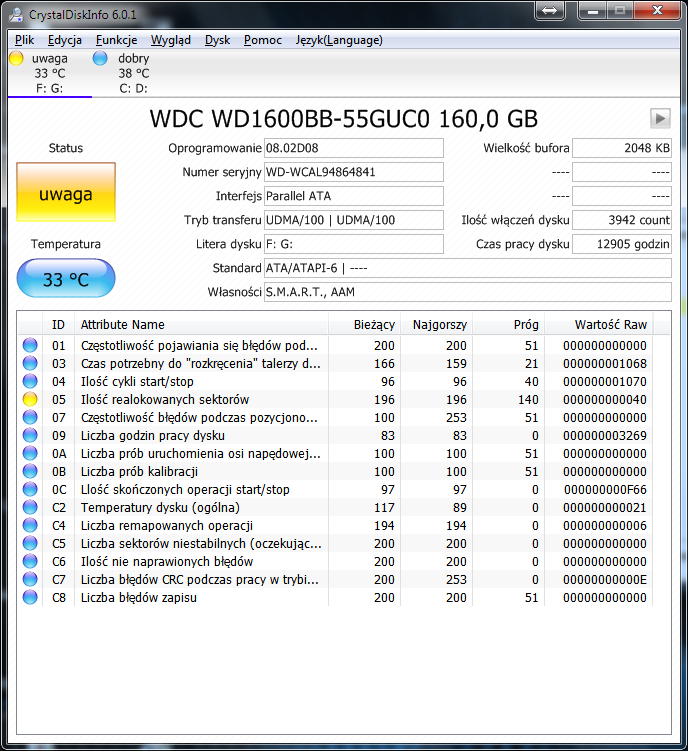Open the Język(Language) menu
688x751 pixels.
click(x=339, y=40)
